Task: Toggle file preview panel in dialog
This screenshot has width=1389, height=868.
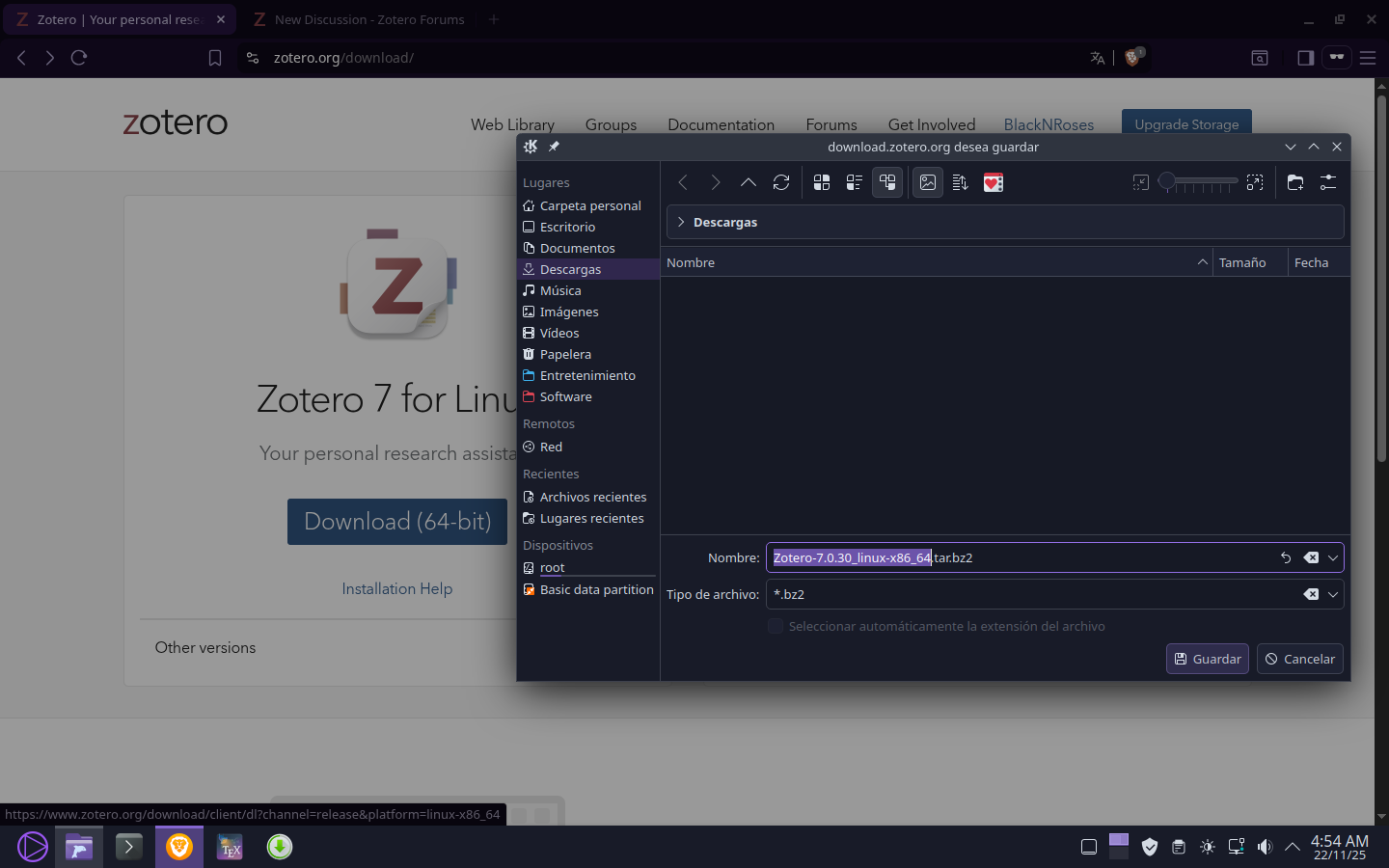Action: tap(928, 182)
